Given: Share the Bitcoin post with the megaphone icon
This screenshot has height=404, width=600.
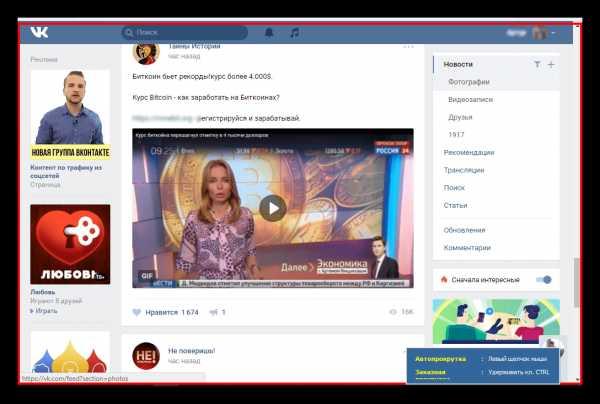Looking at the screenshot, I should (x=214, y=312).
